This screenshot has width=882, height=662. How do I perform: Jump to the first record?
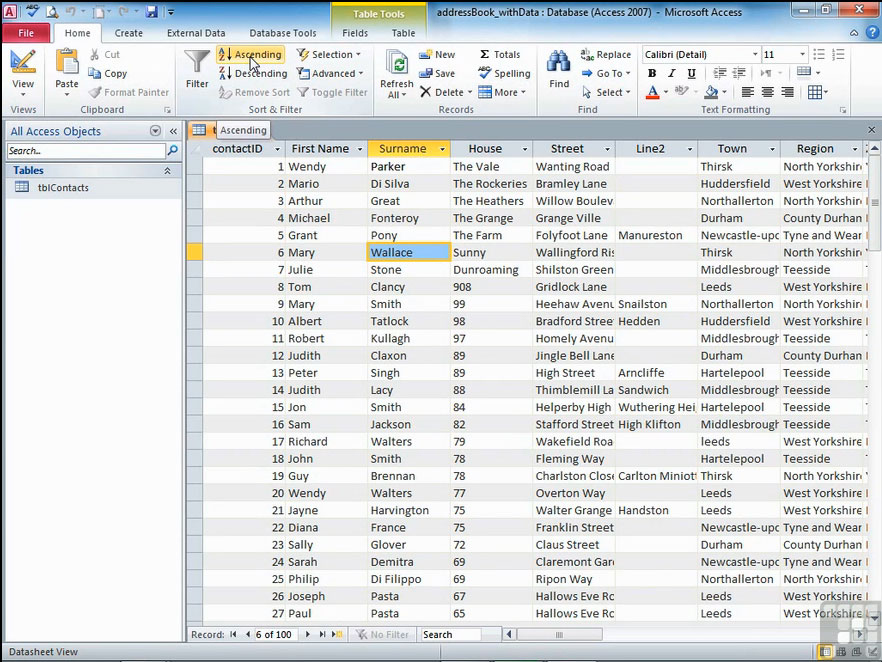coord(233,635)
